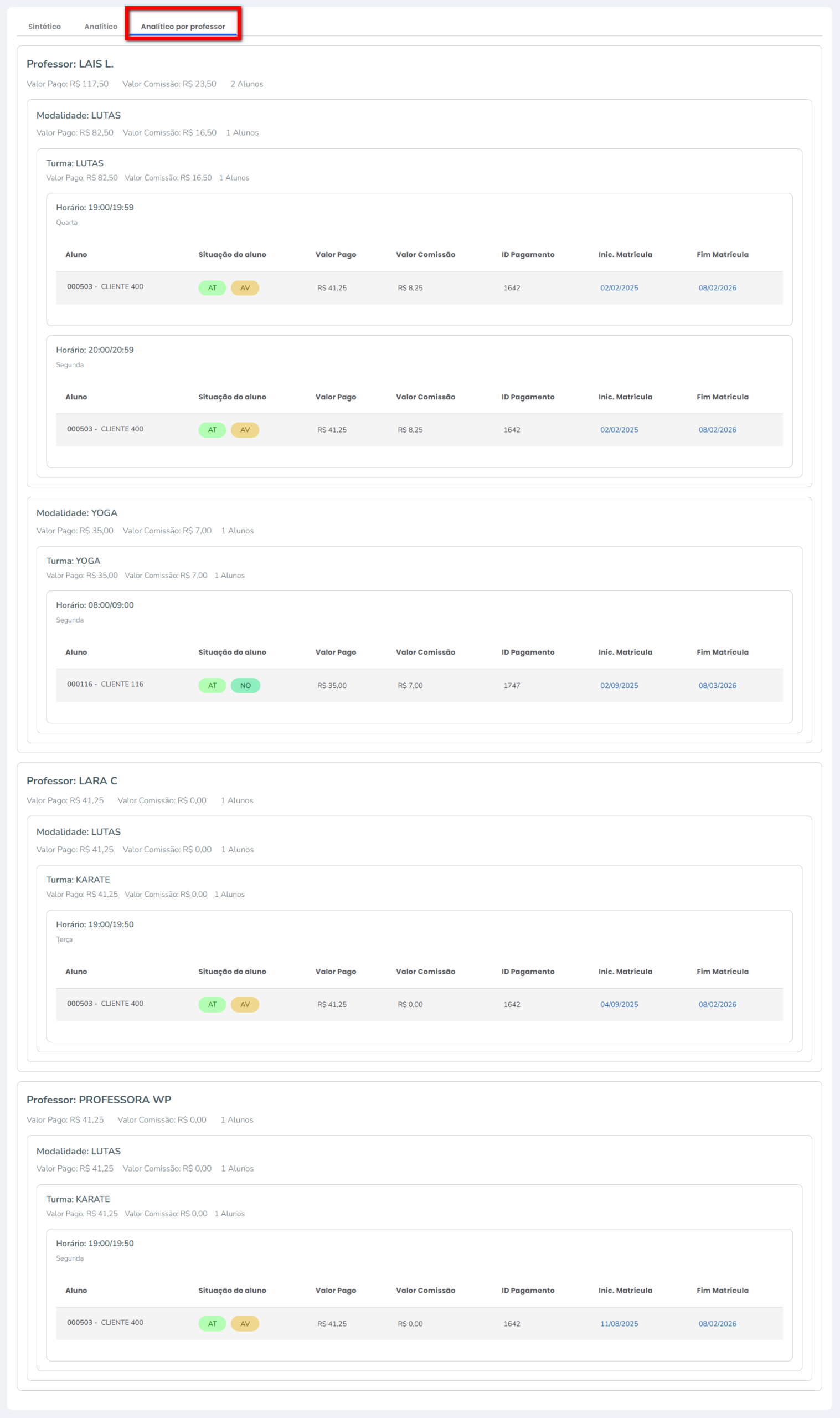
Task: Open the Analítico tab
Action: [x=101, y=27]
